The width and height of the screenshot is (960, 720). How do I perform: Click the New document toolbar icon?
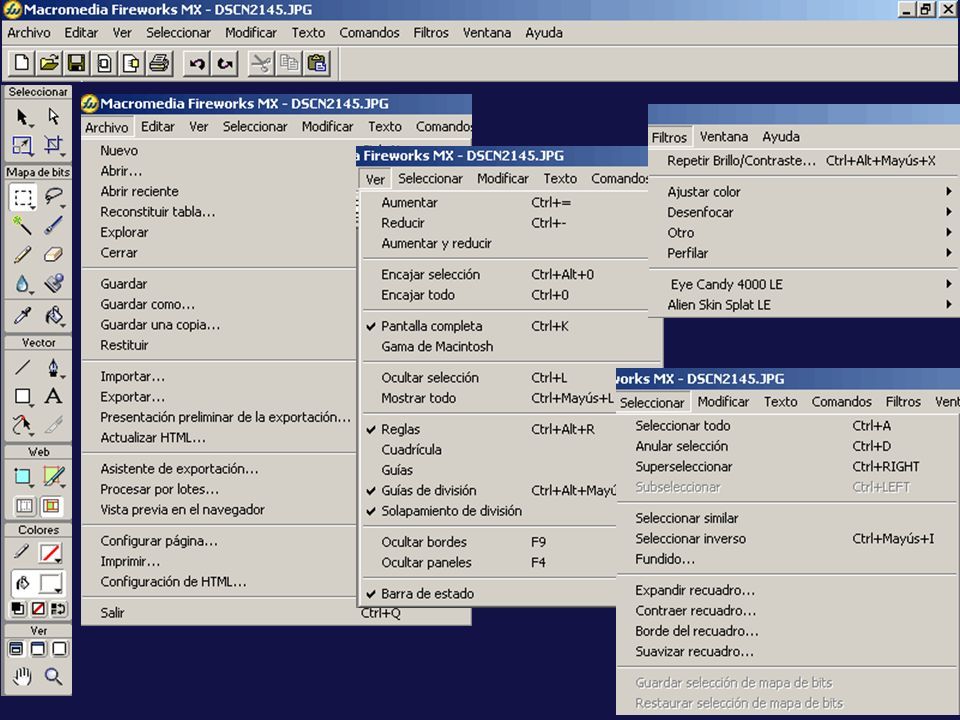point(21,63)
